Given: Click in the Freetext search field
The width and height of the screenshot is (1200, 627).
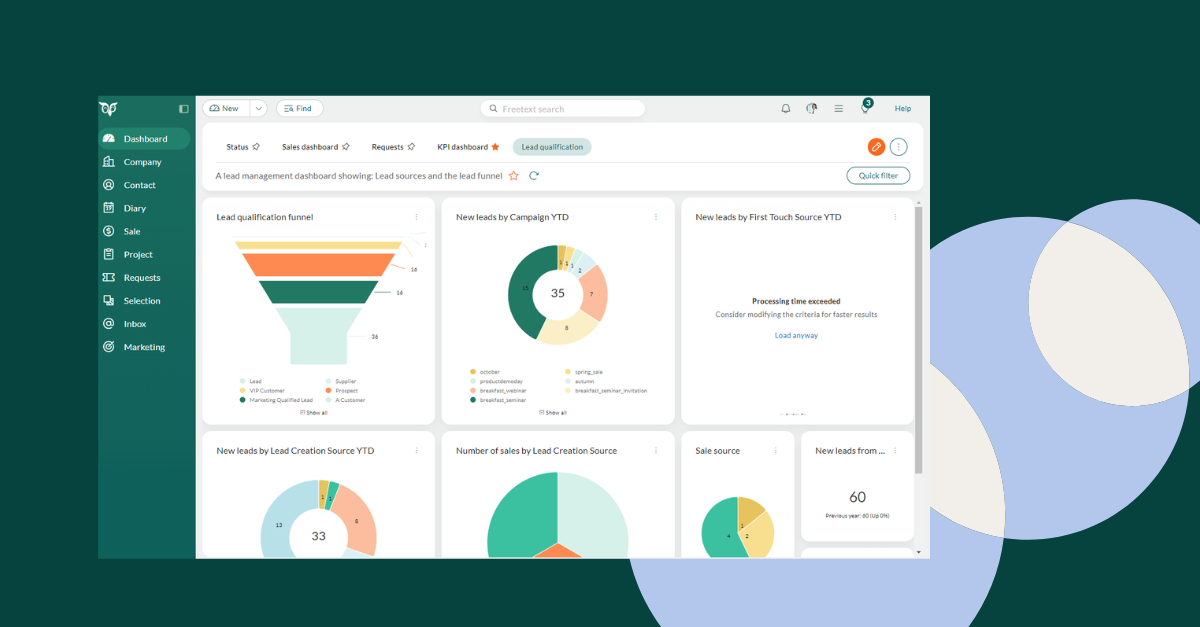Looking at the screenshot, I should (x=565, y=109).
